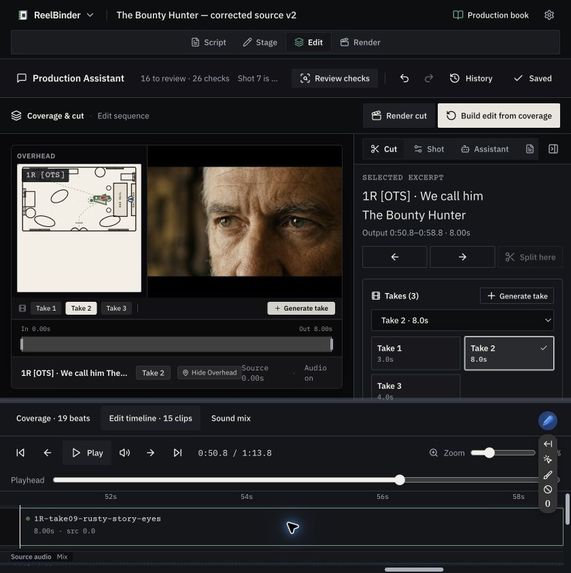The image size is (571, 573).
Task: Click the Mix label beside Source audio
Action: point(62,557)
